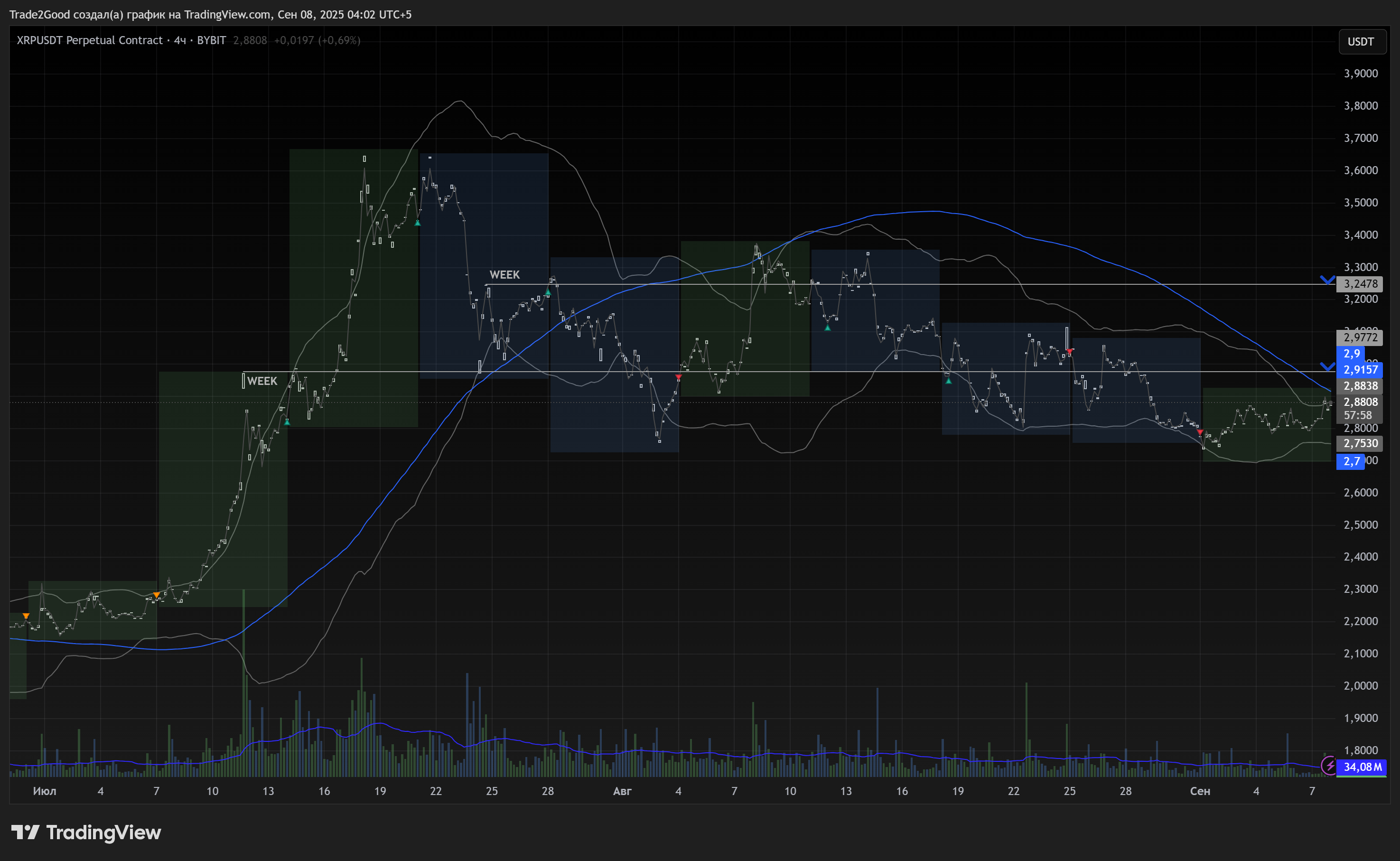Click the Сен month label on time axis
The image size is (1400, 861).
click(x=1200, y=791)
